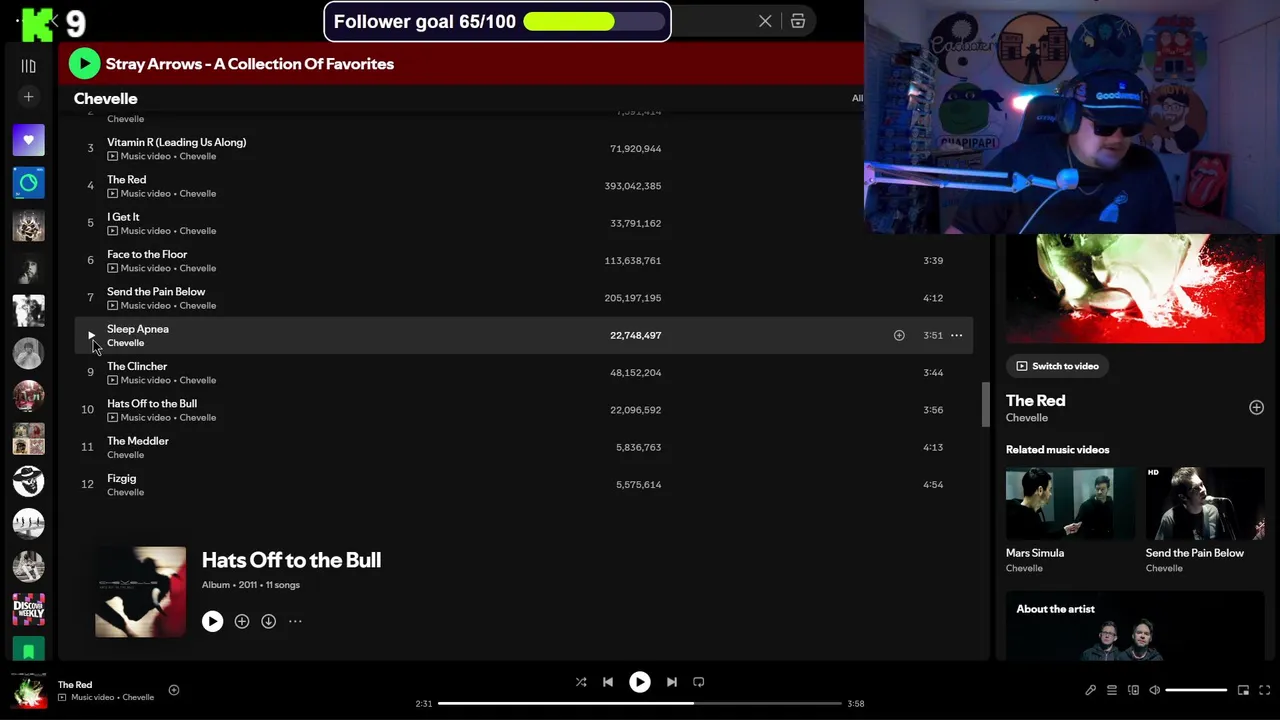
Task: Click the create playlist plus icon
Action: click(x=28, y=97)
